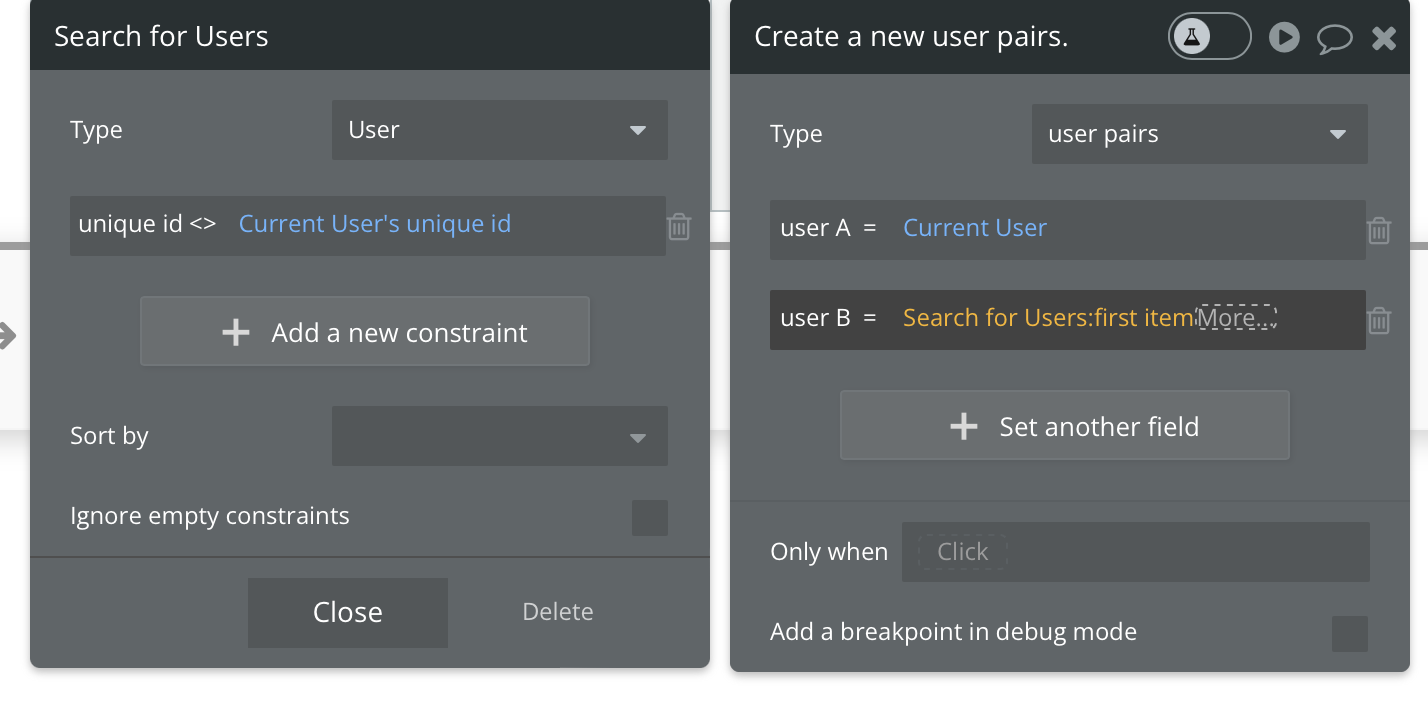Image resolution: width=1428 pixels, height=714 pixels.
Task: Click More after Search for Users:first item
Action: [1237, 319]
